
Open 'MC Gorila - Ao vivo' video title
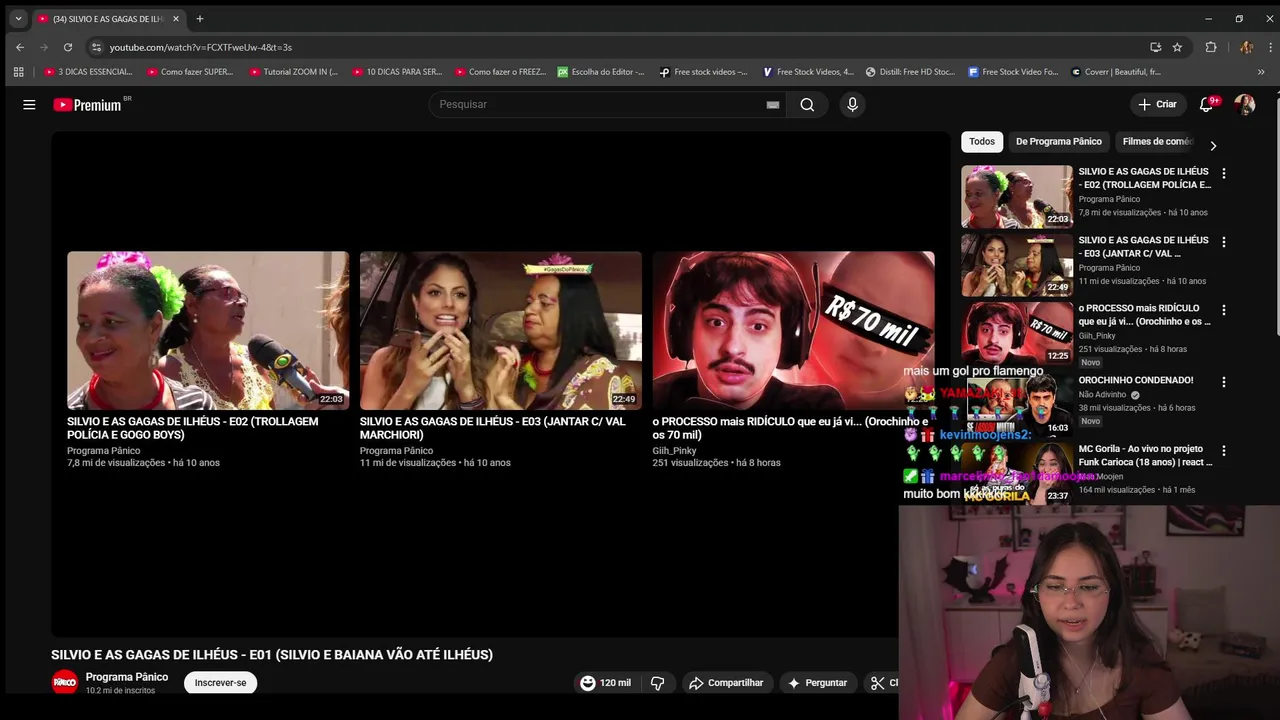pyautogui.click(x=1145, y=456)
